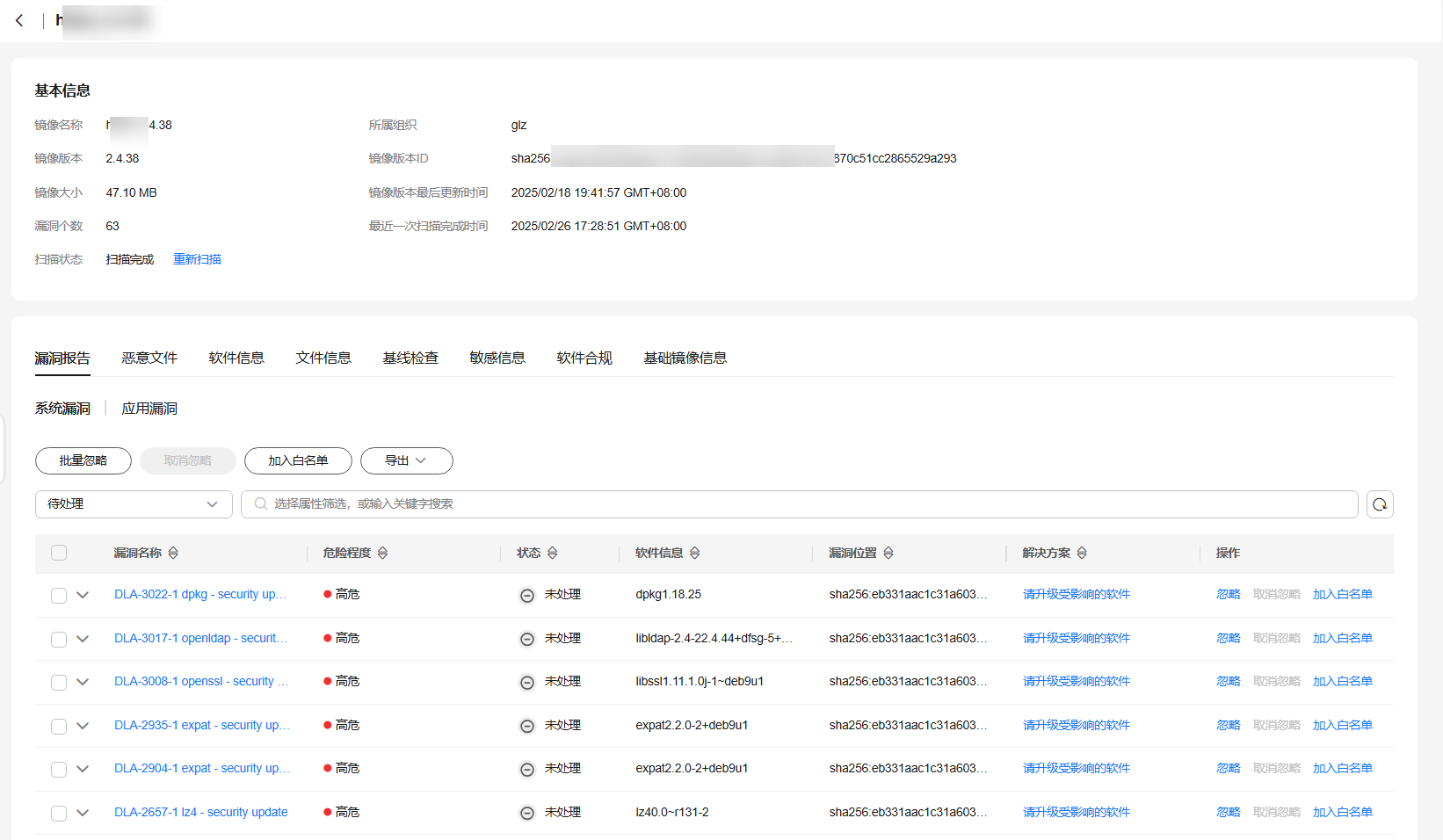Expand the DLA-2657-1 lz4 row details
1443x840 pixels.
tap(83, 813)
